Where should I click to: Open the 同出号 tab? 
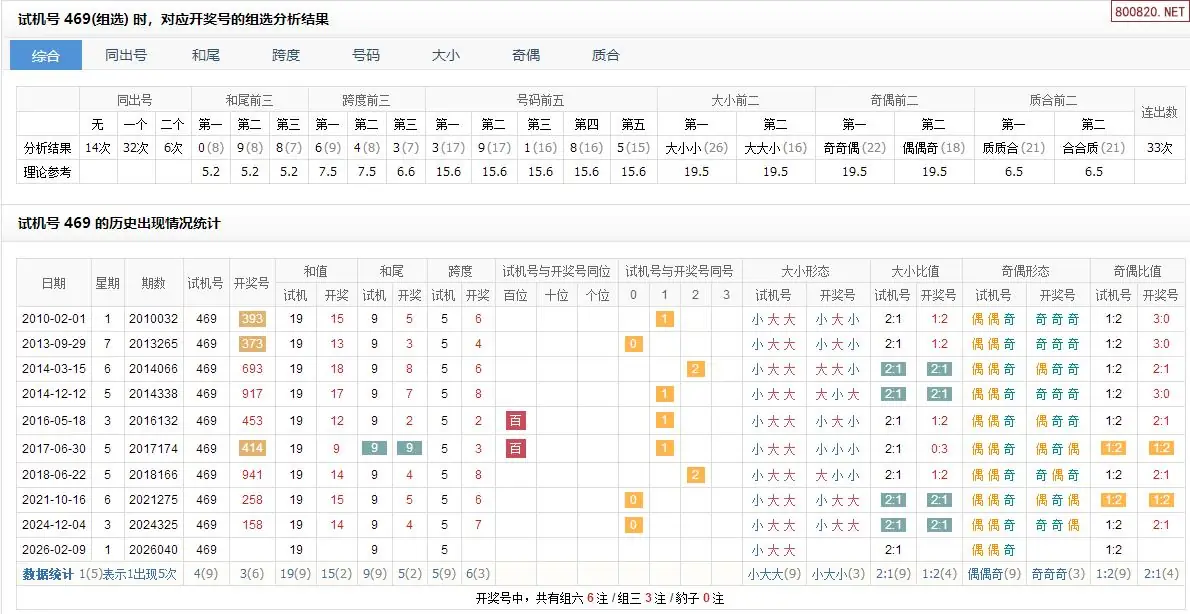tap(126, 55)
